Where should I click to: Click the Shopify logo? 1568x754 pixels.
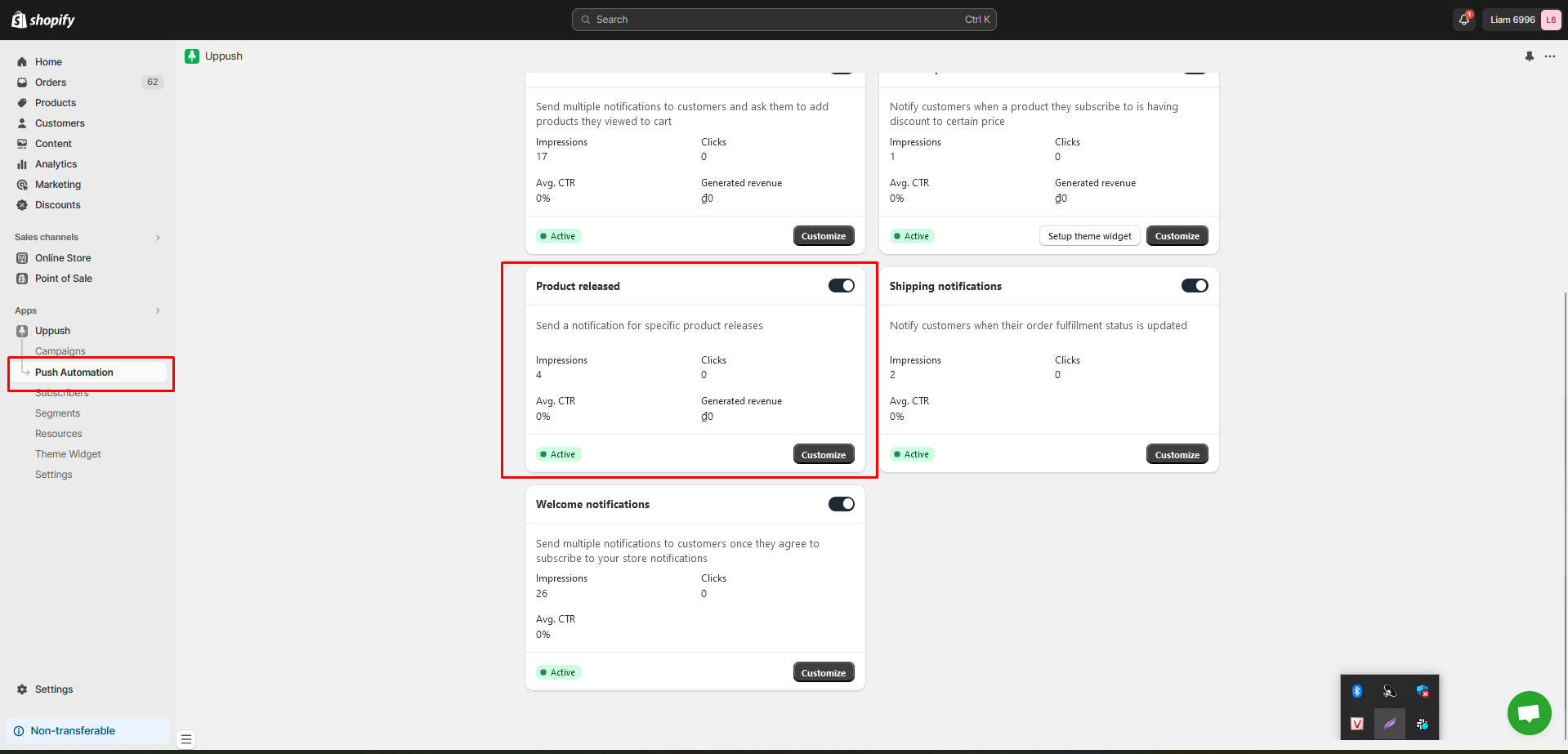coord(43,20)
